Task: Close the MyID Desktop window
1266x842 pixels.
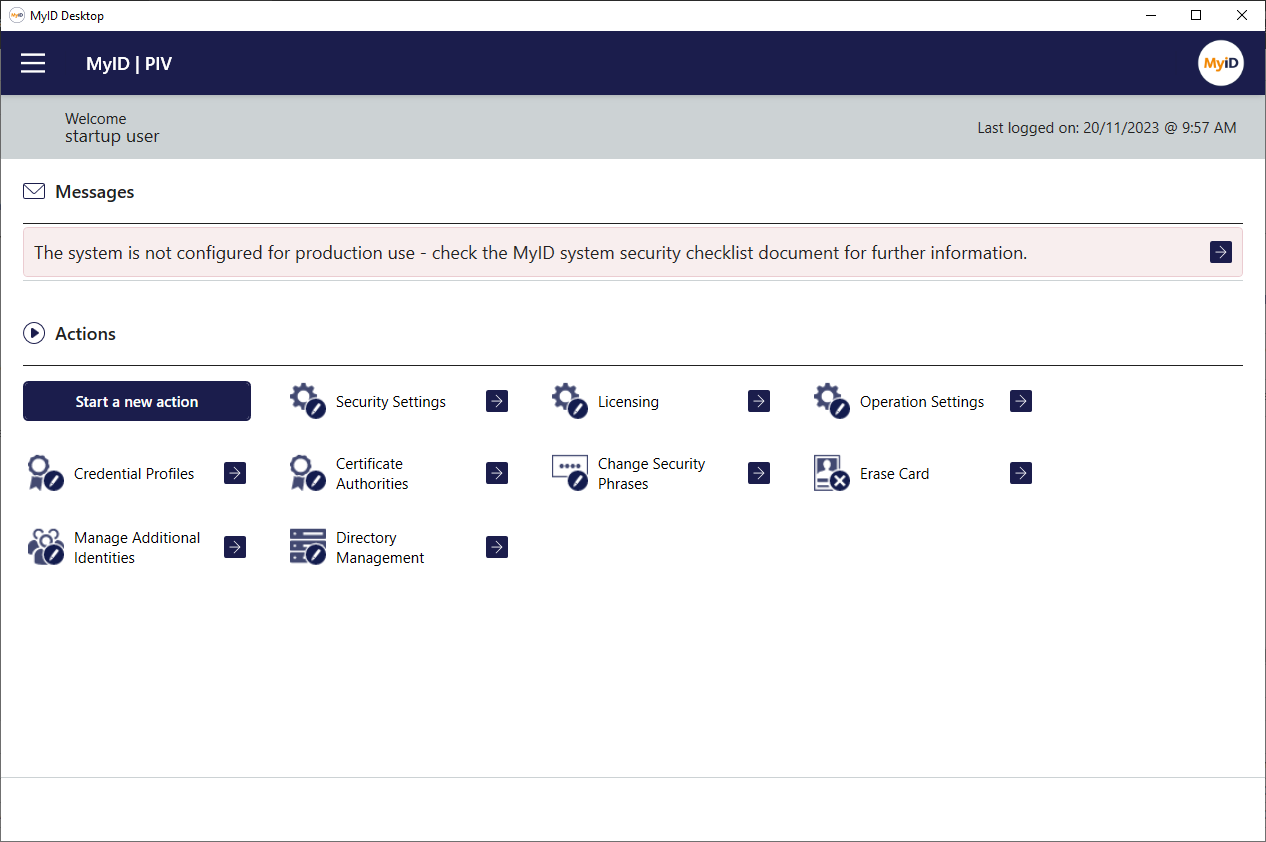Action: 1242,15
